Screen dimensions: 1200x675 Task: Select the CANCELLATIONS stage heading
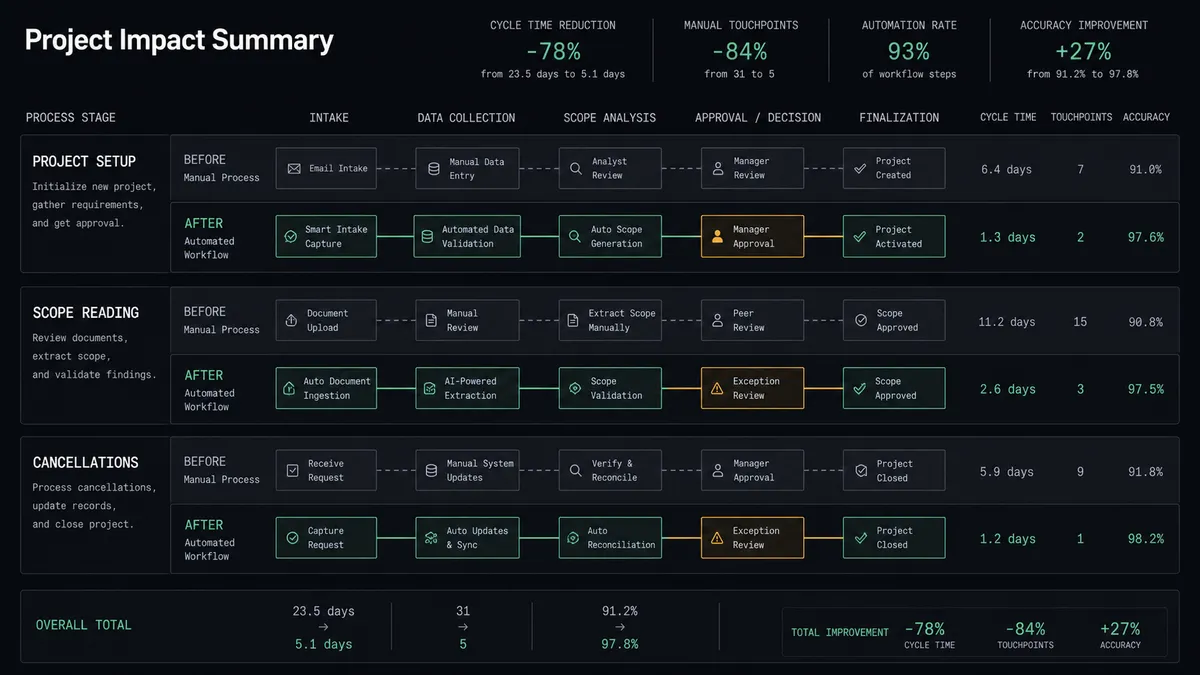(x=85, y=463)
